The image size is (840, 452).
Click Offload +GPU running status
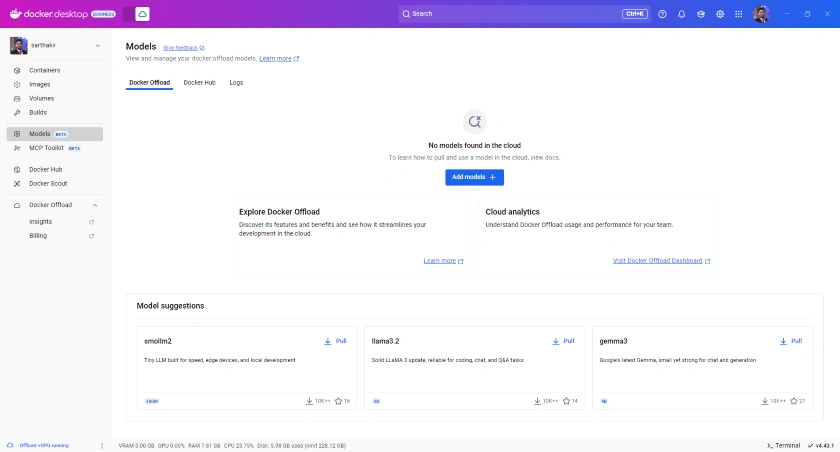[x=44, y=446]
